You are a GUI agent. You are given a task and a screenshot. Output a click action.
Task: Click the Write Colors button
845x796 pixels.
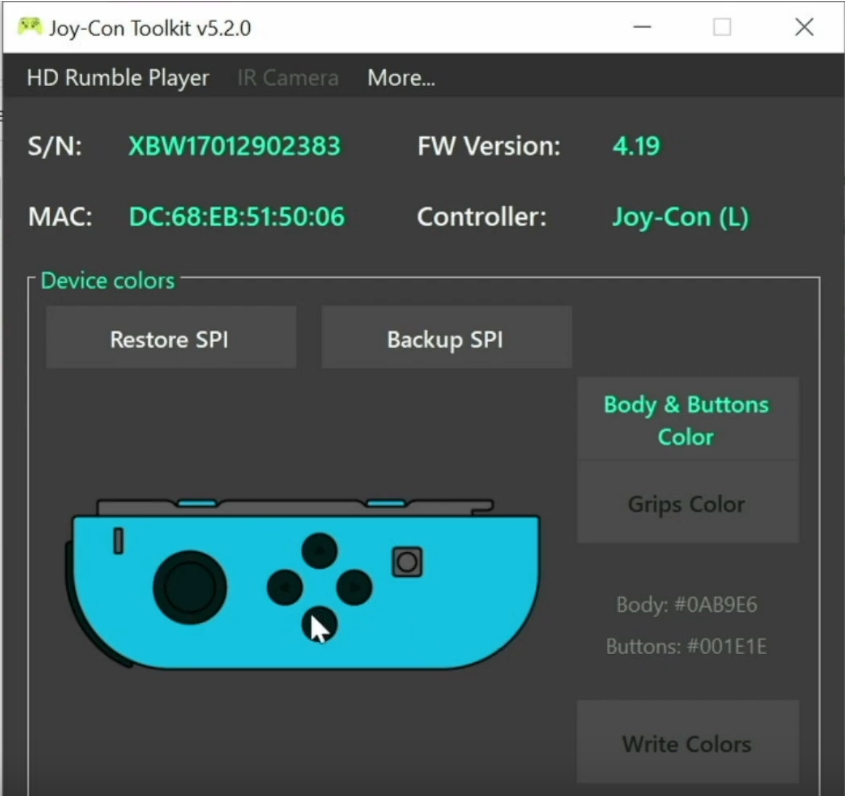(x=688, y=742)
